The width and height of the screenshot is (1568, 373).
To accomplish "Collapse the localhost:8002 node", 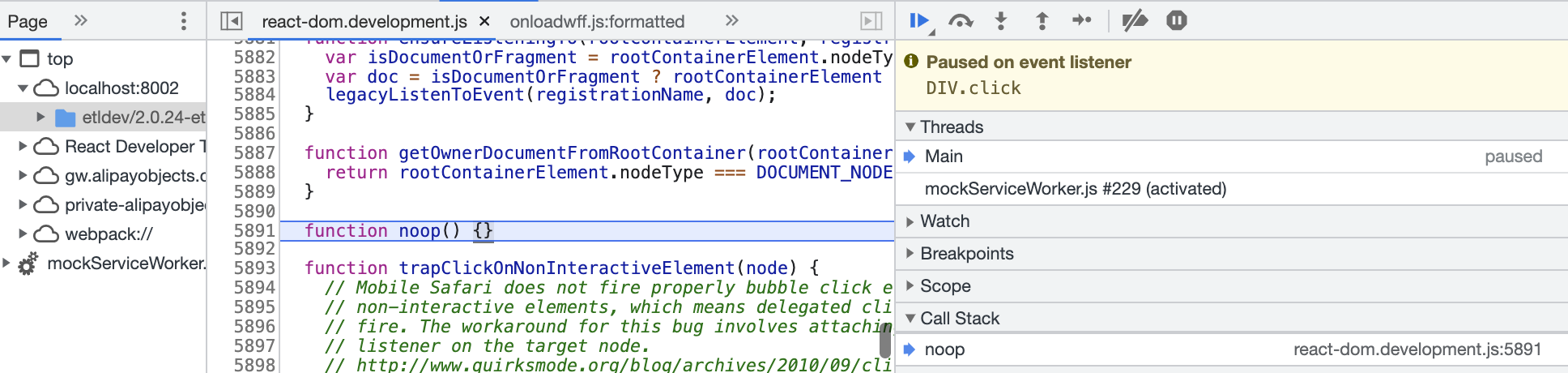I will pos(23,88).
